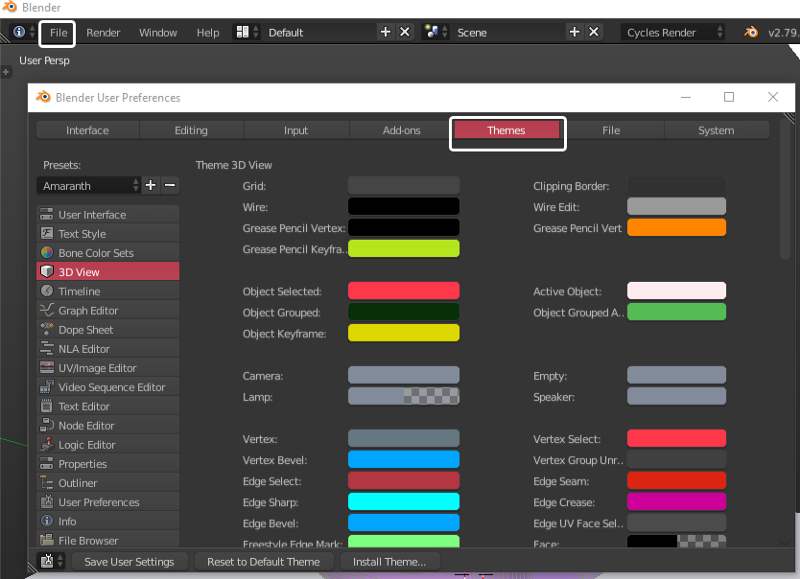800x579 pixels.
Task: Click the Text Style icon
Action: click(46, 234)
